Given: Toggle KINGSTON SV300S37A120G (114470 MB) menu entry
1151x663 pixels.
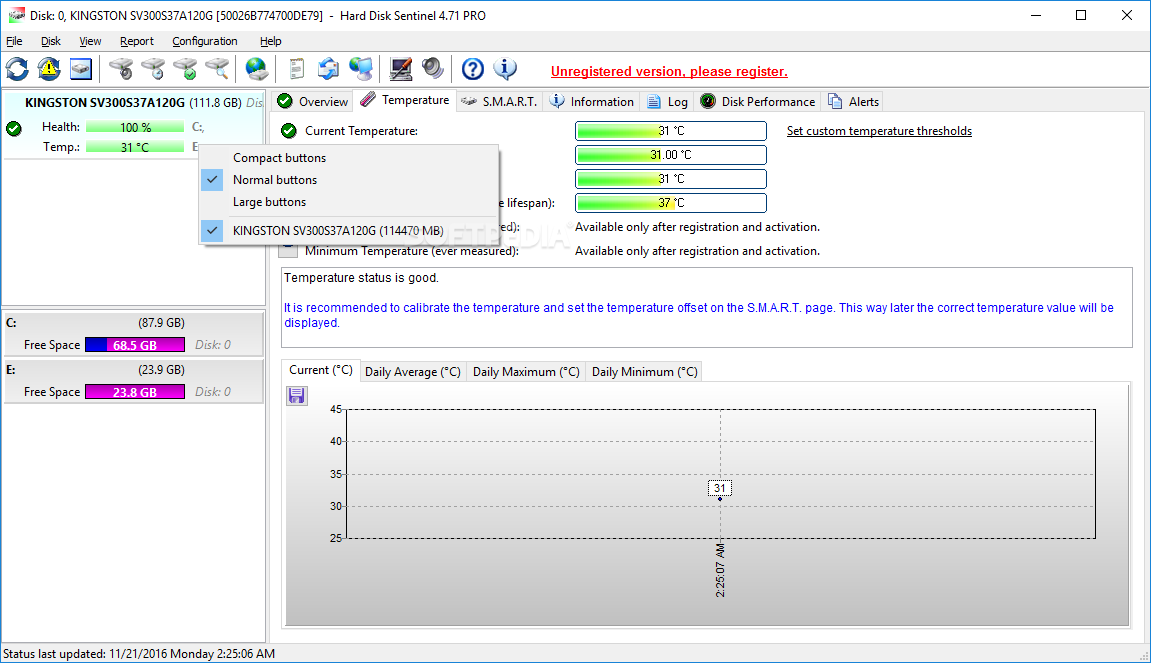Looking at the screenshot, I should 349,231.
